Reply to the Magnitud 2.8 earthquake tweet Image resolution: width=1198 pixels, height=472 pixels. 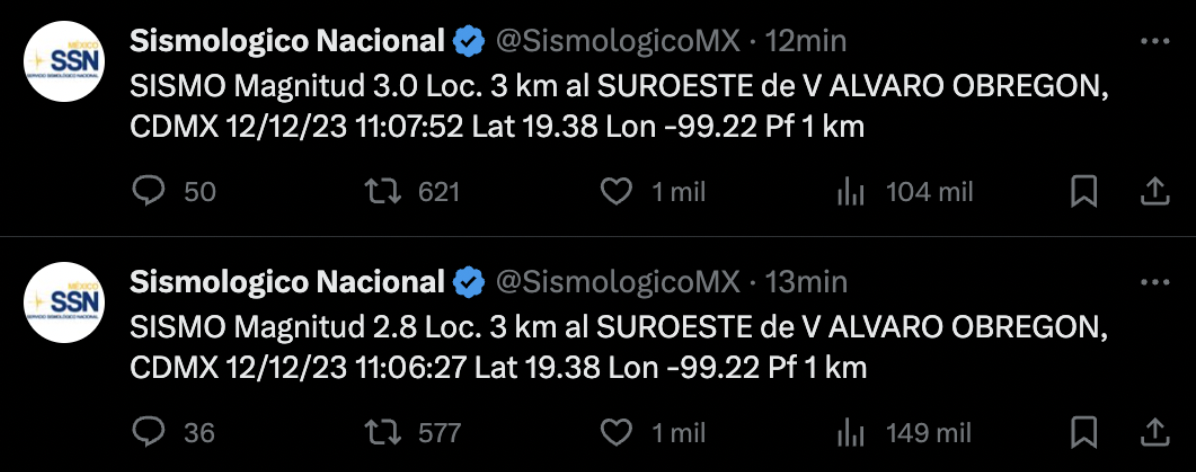coord(149,432)
